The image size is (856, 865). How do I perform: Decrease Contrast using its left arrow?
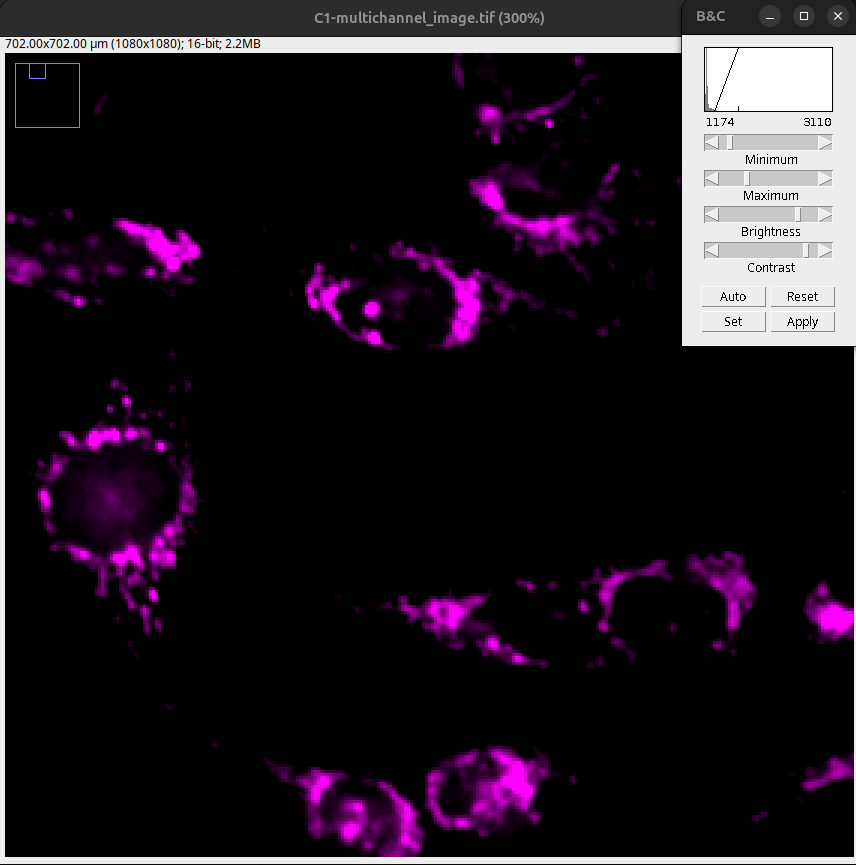click(x=711, y=251)
